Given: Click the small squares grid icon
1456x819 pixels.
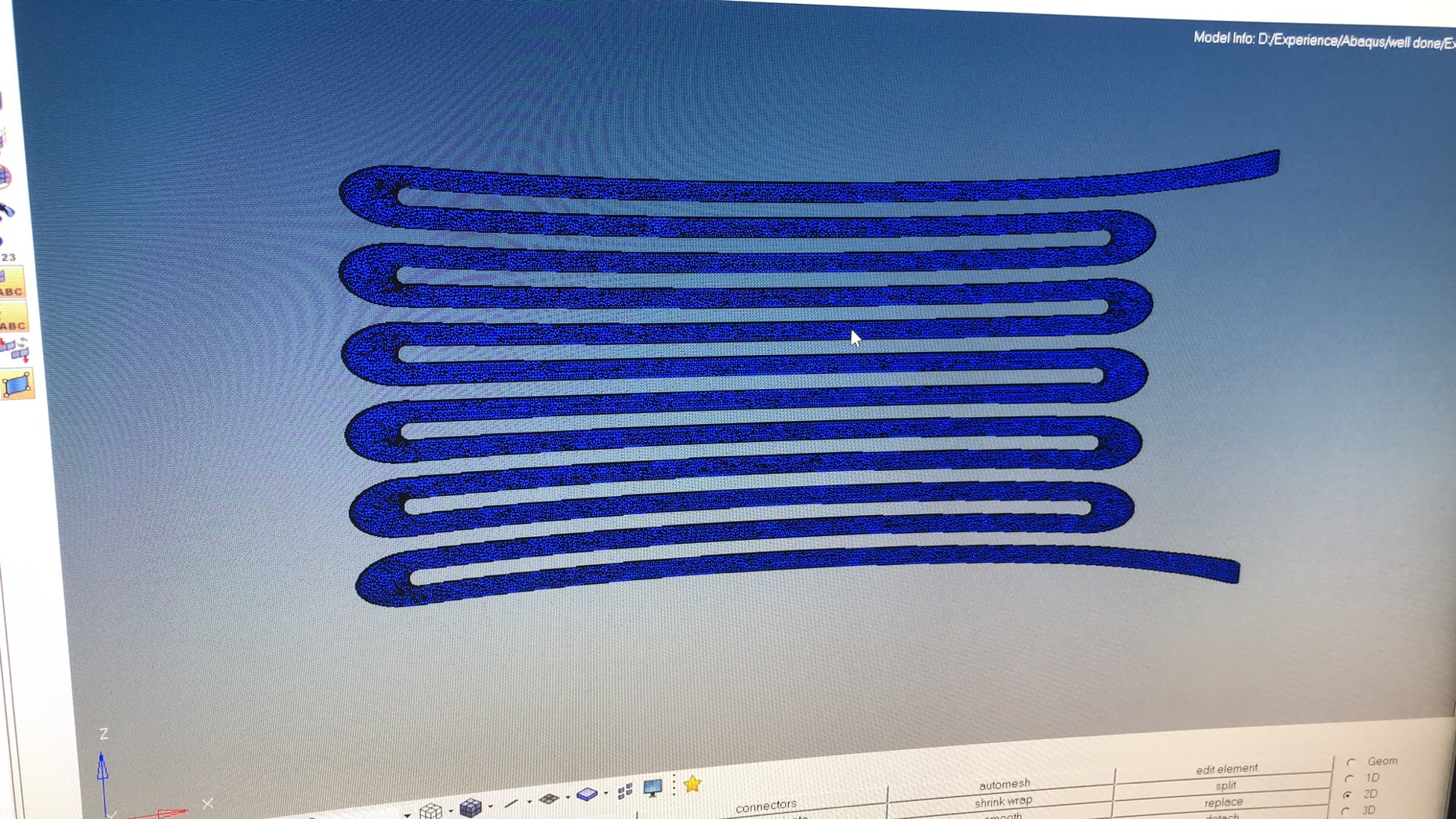Looking at the screenshot, I should pos(625,792).
